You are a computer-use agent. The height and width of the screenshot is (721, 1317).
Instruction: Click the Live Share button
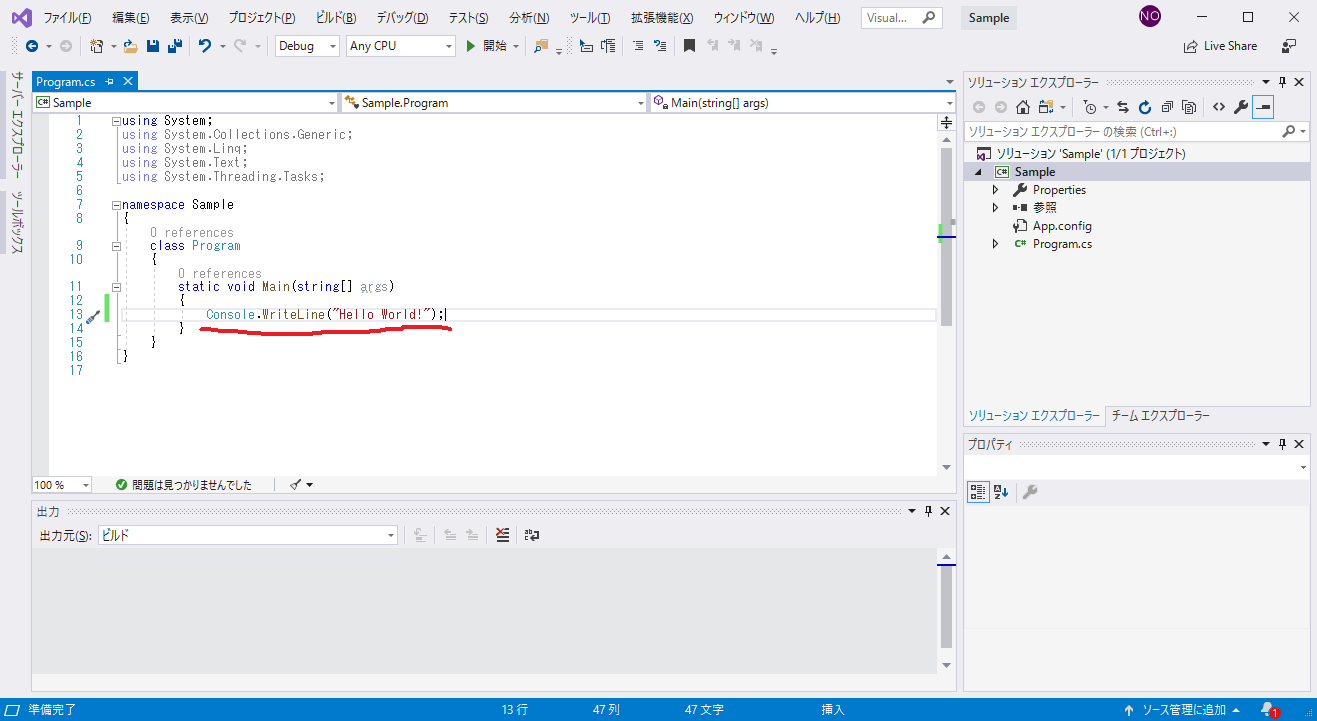1220,46
